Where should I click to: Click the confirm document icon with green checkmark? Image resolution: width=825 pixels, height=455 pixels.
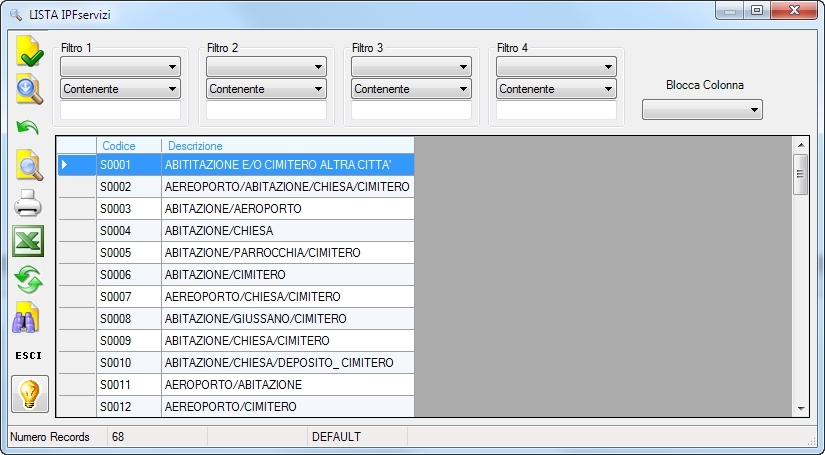coord(29,52)
